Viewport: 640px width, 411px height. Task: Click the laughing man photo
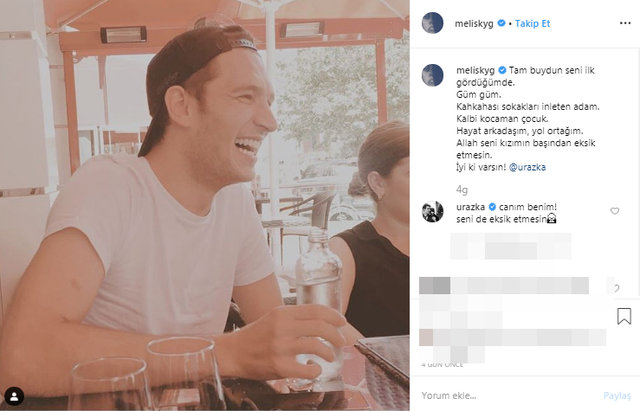[204, 205]
